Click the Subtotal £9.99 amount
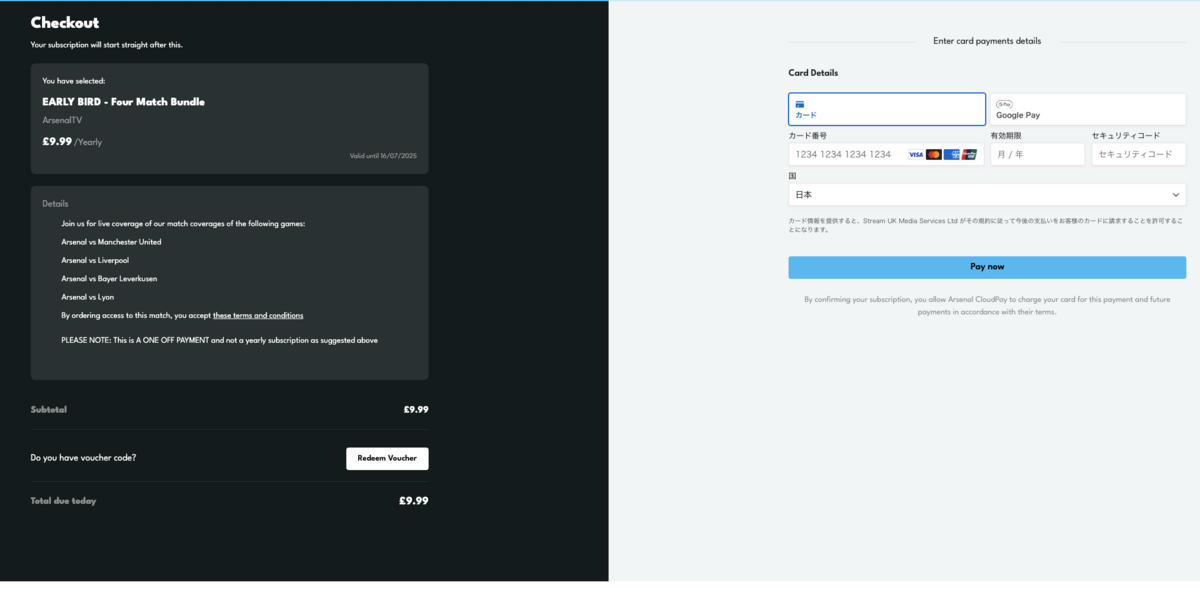 (416, 410)
